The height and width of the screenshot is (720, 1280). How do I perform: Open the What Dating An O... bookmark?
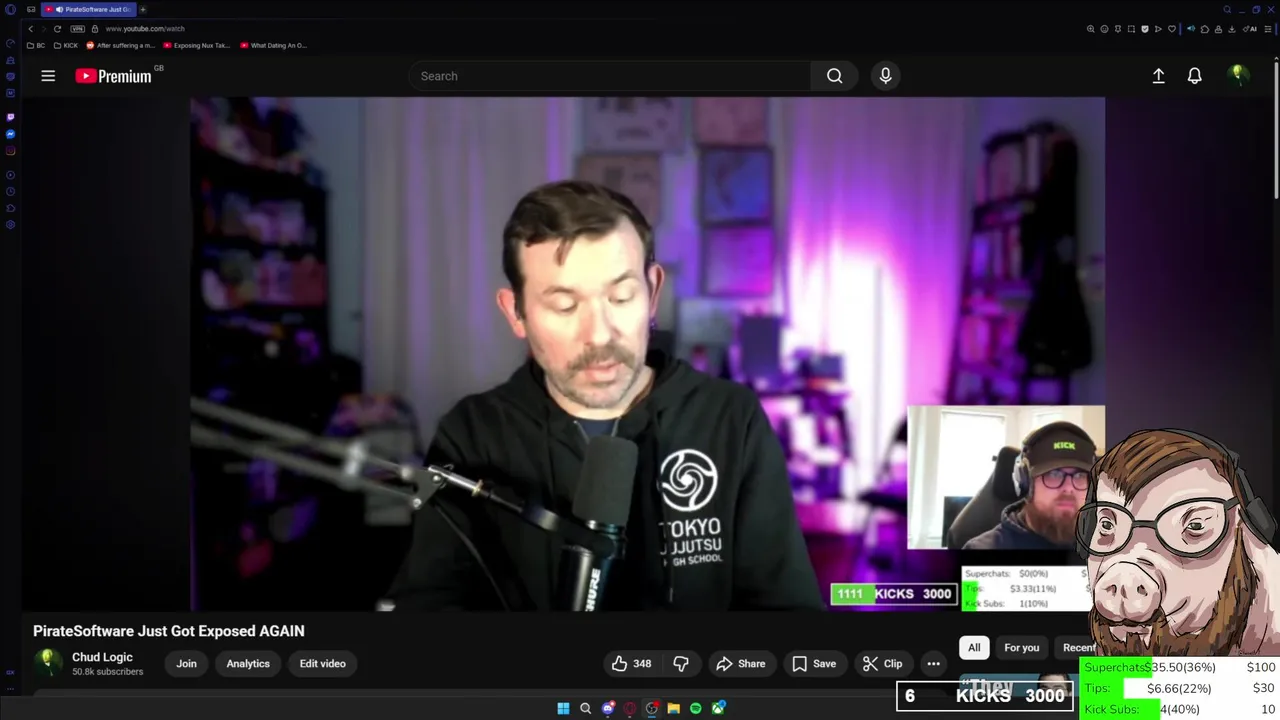coord(274,45)
